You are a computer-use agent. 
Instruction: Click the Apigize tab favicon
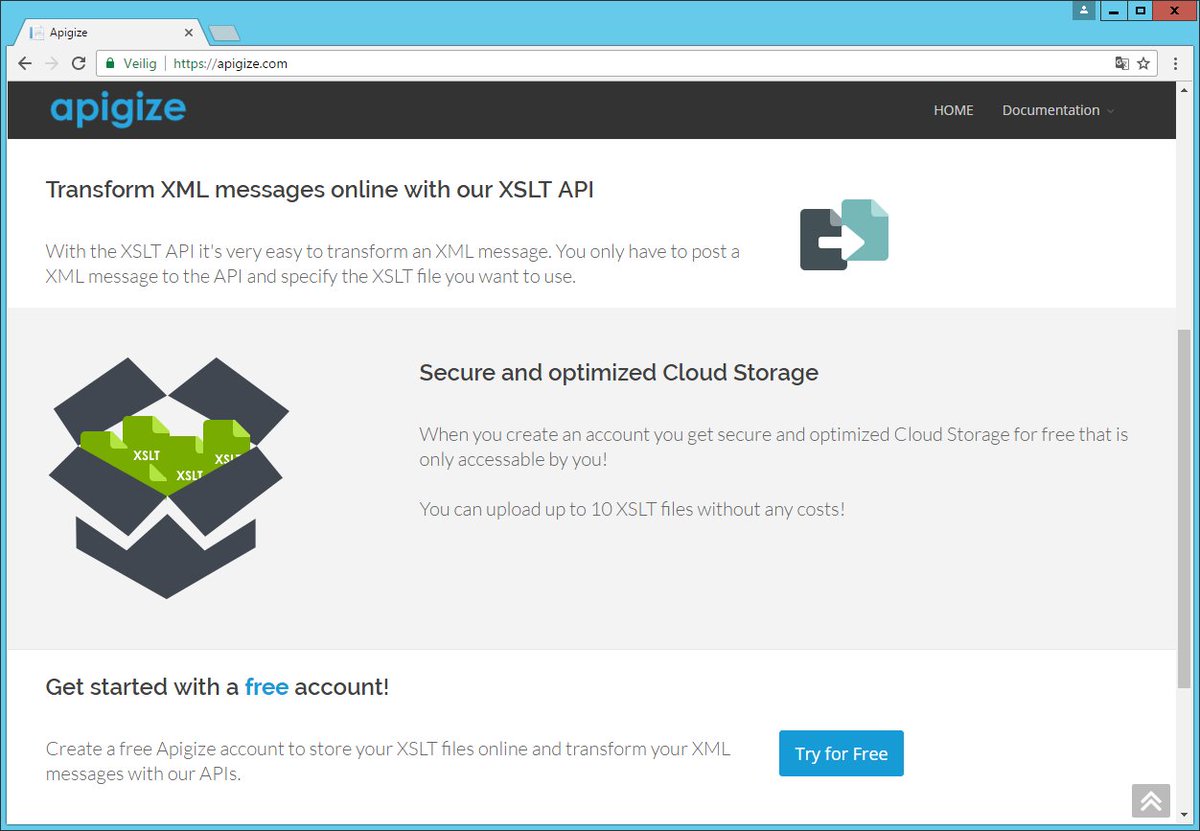37,33
